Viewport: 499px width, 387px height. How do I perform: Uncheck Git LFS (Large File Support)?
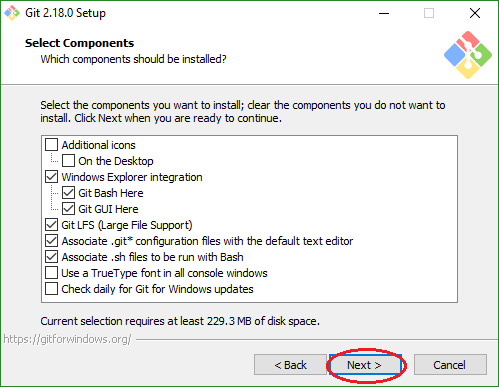(x=51, y=225)
